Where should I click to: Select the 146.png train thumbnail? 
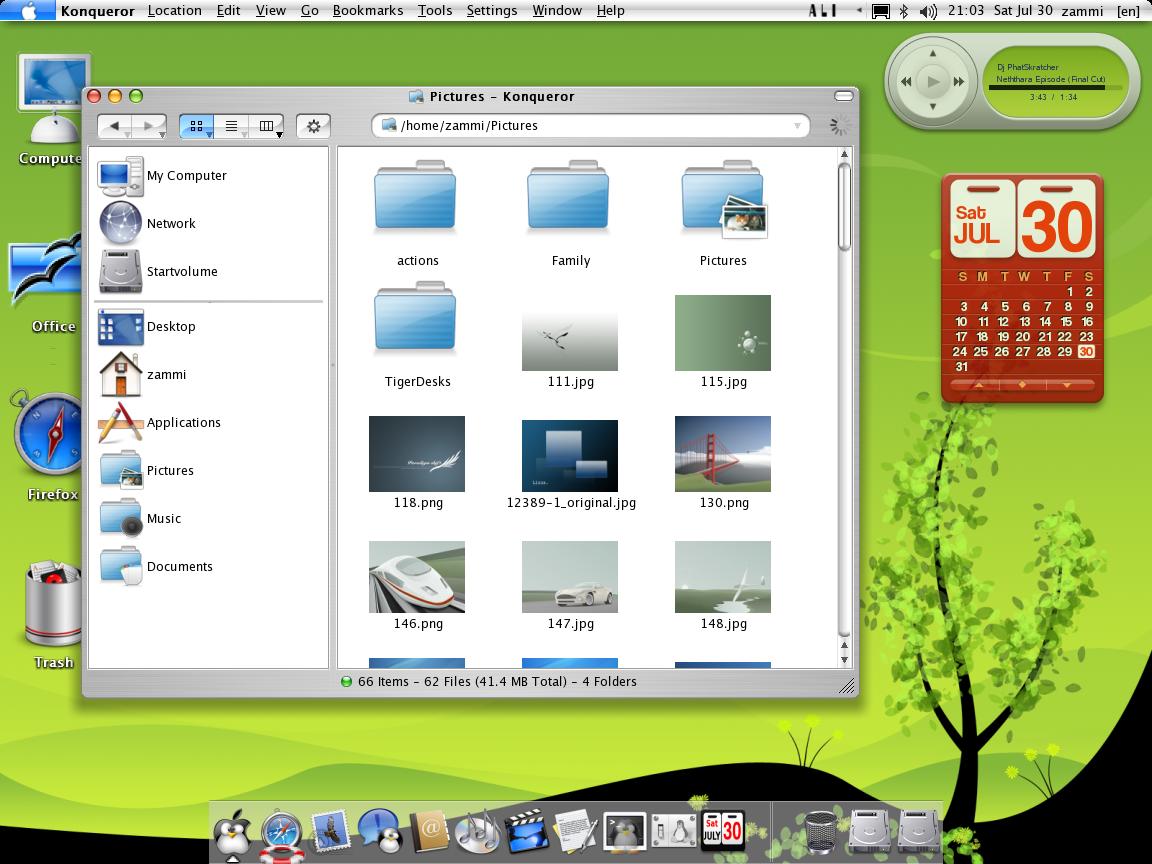(417, 577)
